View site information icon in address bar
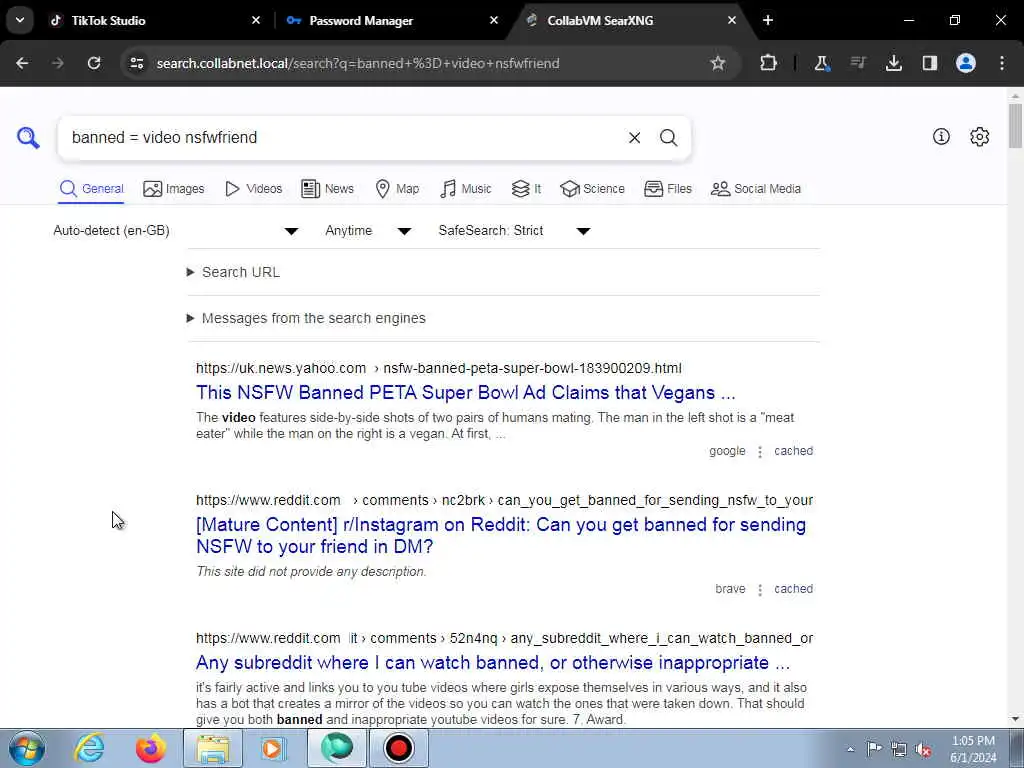Viewport: 1024px width, 768px height. point(136,63)
